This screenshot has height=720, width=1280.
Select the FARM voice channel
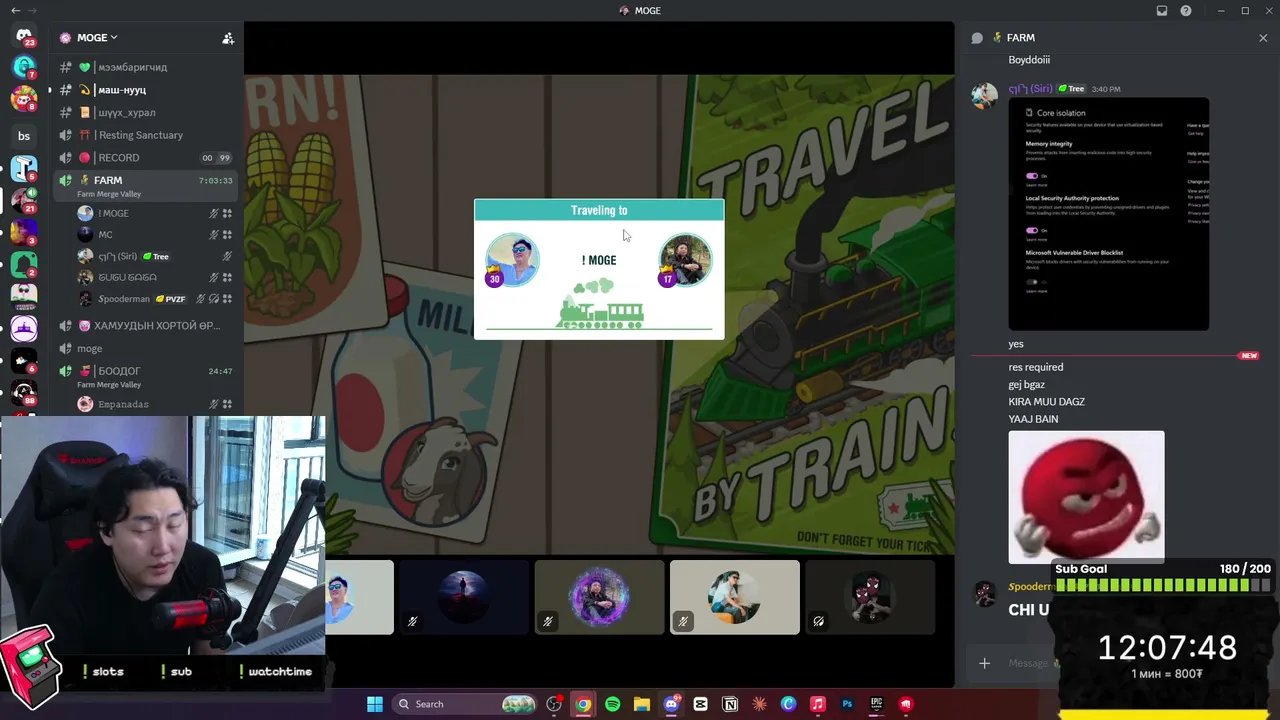147,185
